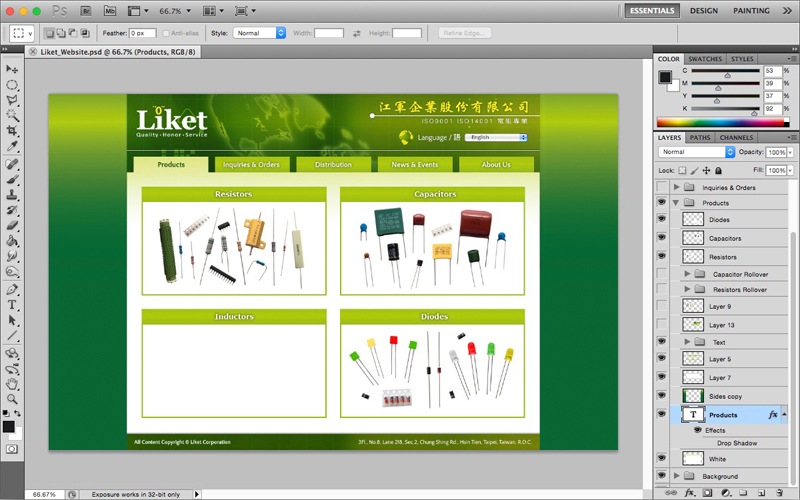Click the delete layer trash icon
This screenshot has height=500, width=800.
coord(778,493)
